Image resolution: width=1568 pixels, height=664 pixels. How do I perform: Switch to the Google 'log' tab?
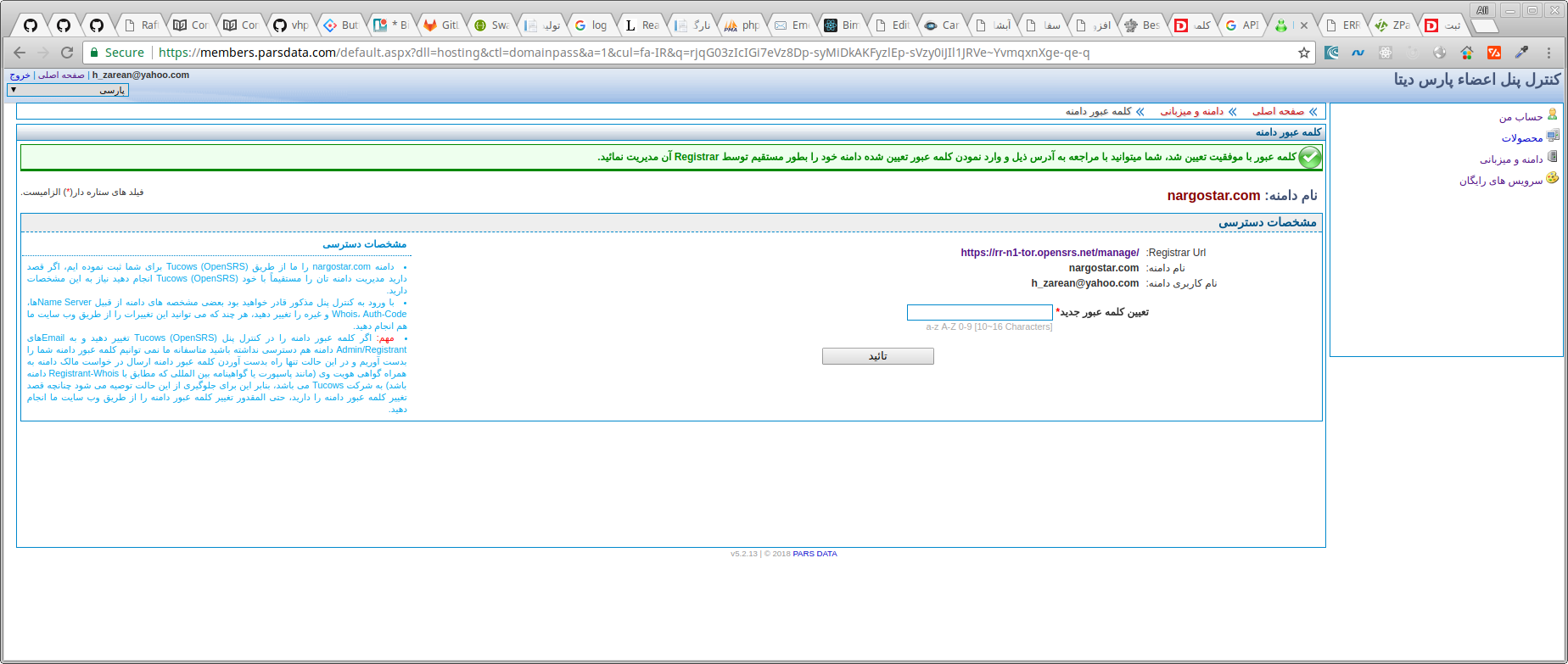coord(591,25)
